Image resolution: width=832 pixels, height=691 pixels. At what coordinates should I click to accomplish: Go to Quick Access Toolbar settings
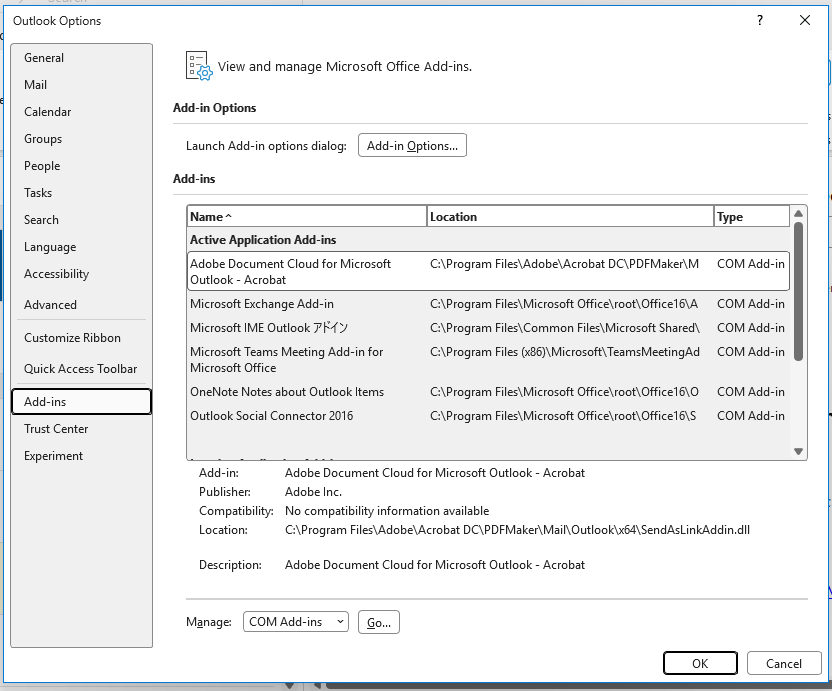point(80,368)
